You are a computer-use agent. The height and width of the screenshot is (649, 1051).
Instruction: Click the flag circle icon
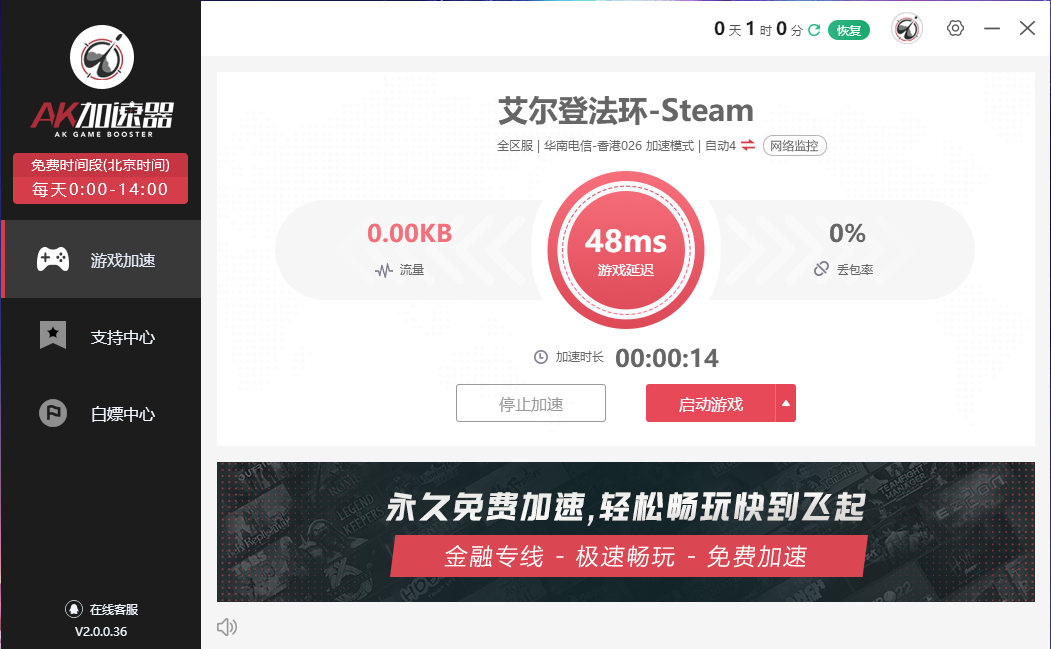(53, 413)
